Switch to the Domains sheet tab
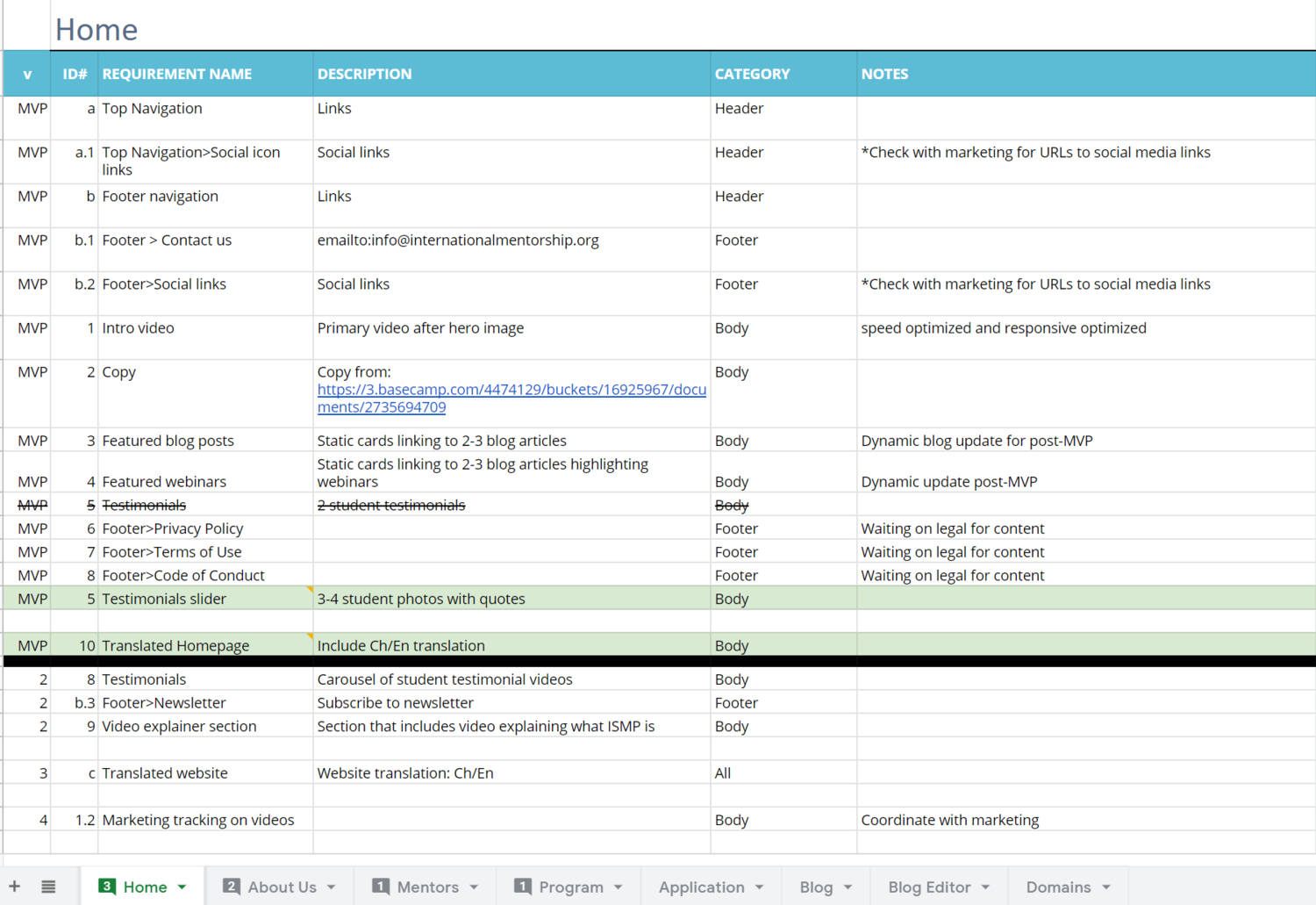This screenshot has height=905, width=1316. [1068, 887]
